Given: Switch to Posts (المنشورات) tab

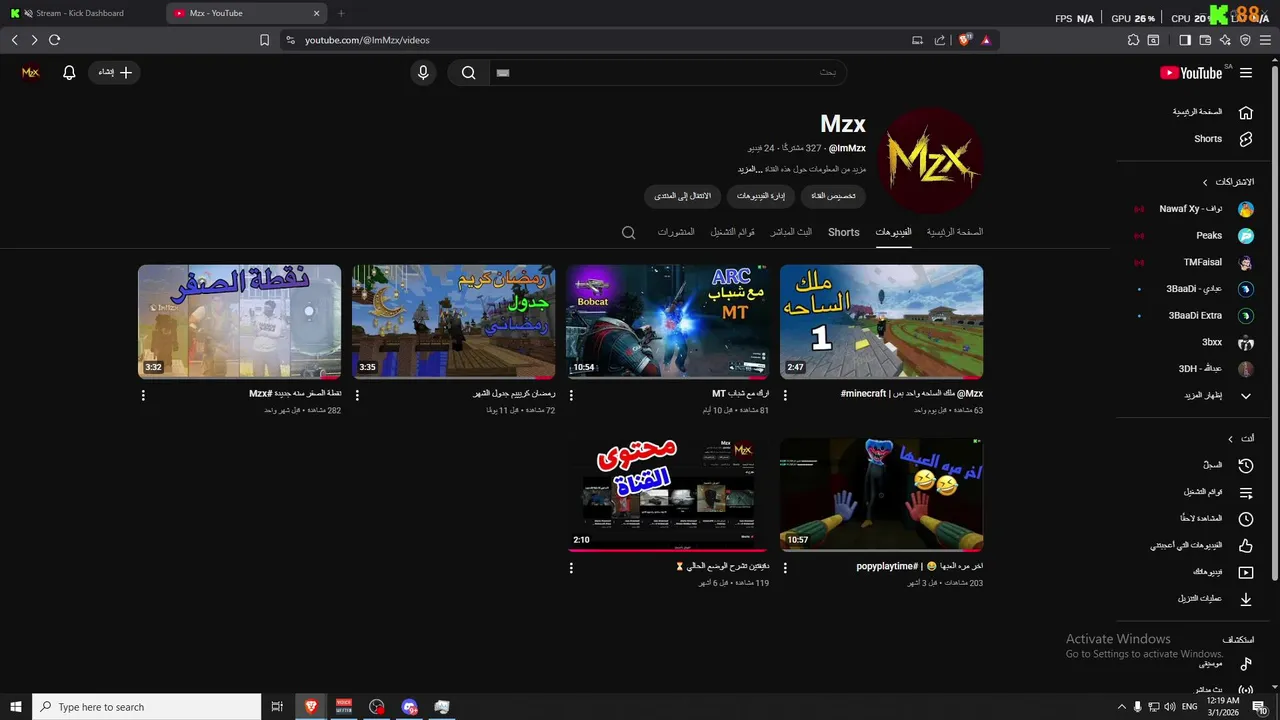Looking at the screenshot, I should [x=676, y=232].
